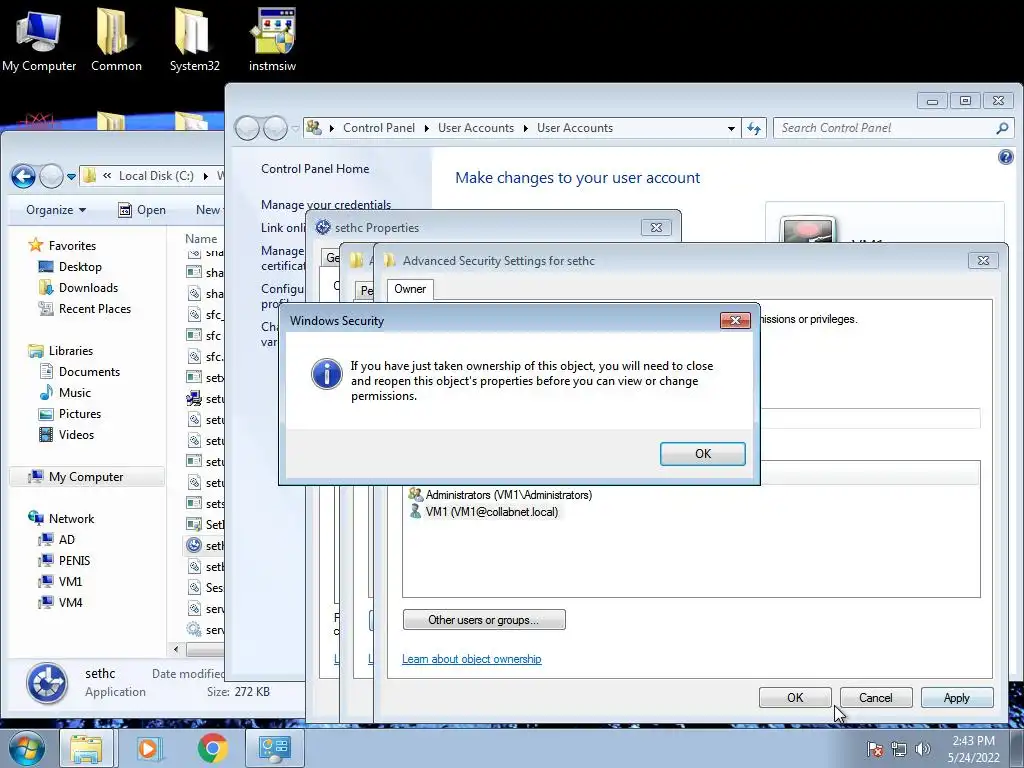The image size is (1024, 768).
Task: Close the Windows Security dialog
Action: (735, 320)
